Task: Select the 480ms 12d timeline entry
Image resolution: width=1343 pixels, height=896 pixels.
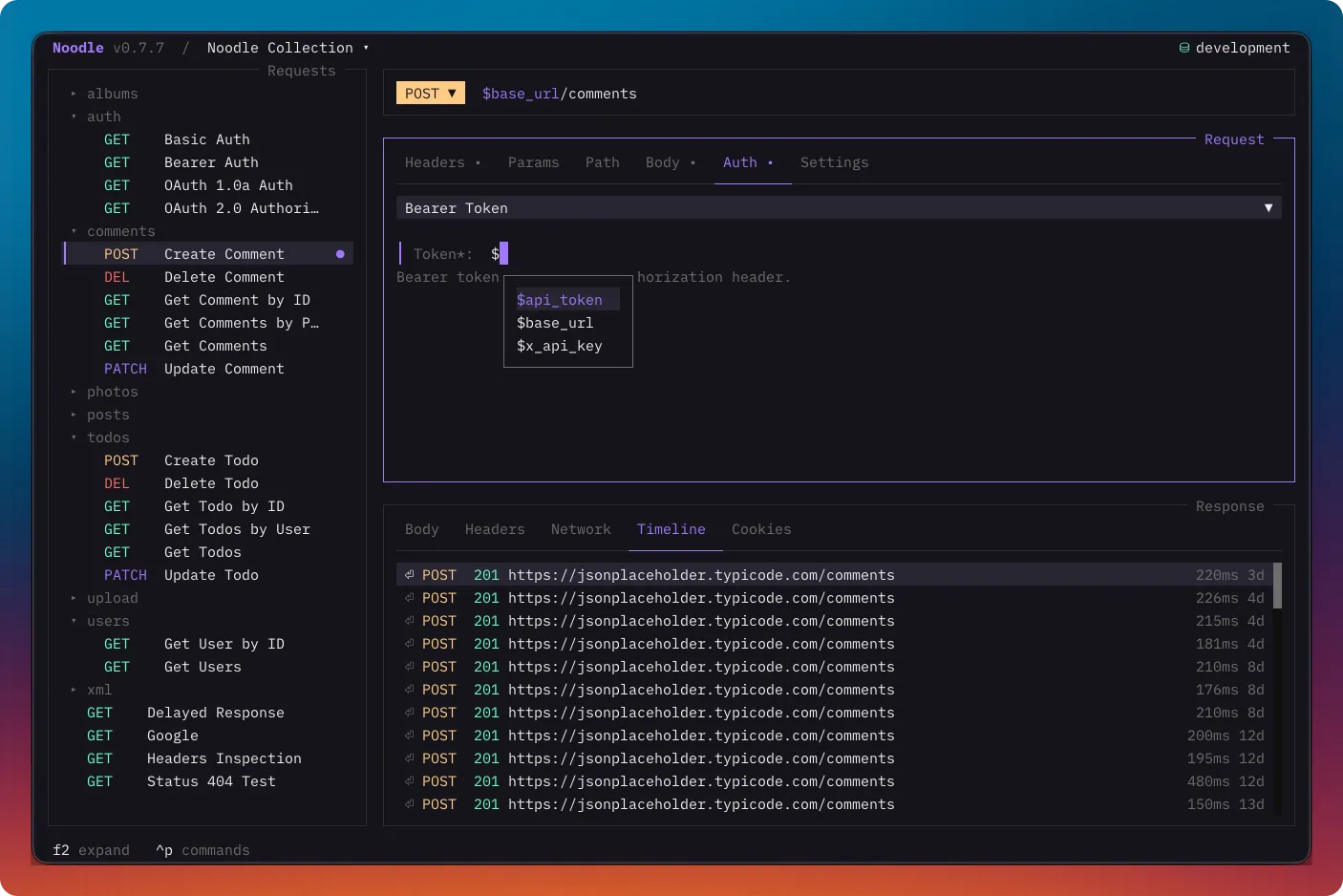Action: coord(835,781)
